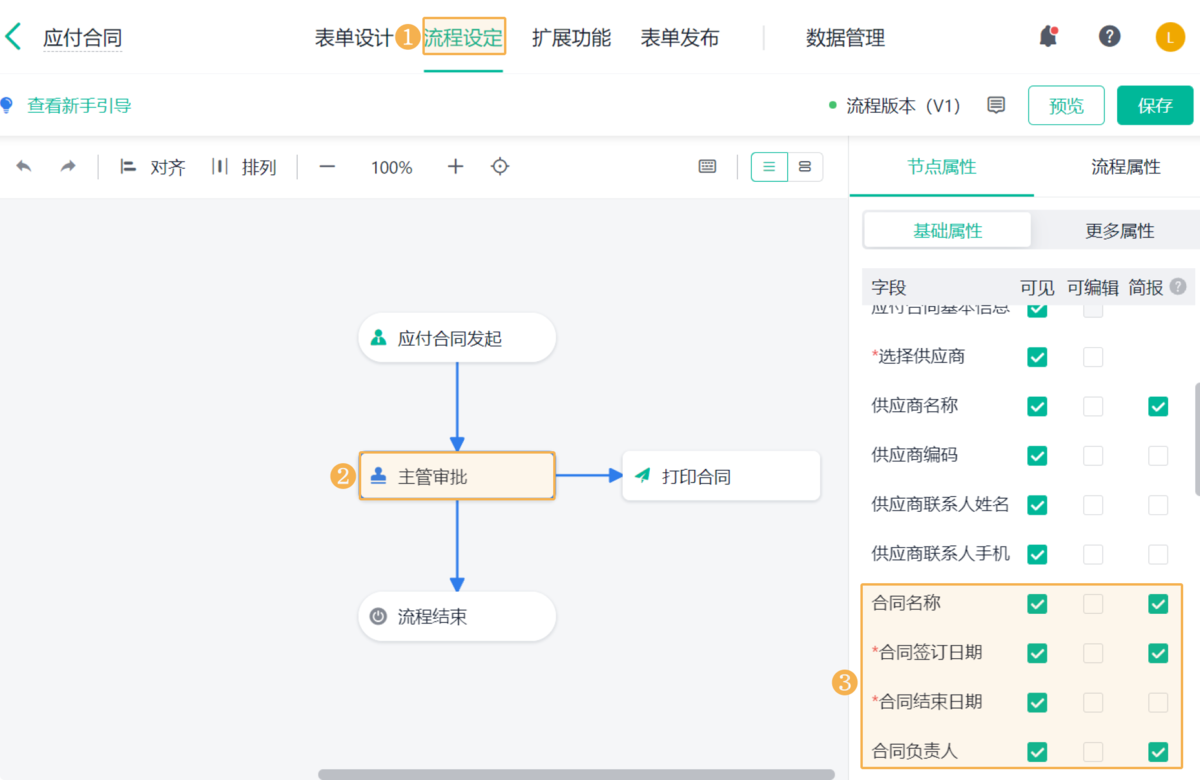
Task: Click the redo arrow icon
Action: [68, 167]
